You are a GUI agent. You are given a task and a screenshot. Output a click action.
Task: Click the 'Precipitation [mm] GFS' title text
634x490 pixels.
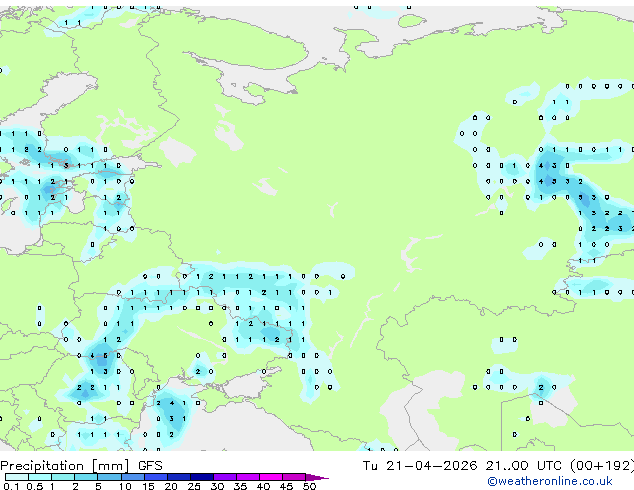pyautogui.click(x=81, y=466)
